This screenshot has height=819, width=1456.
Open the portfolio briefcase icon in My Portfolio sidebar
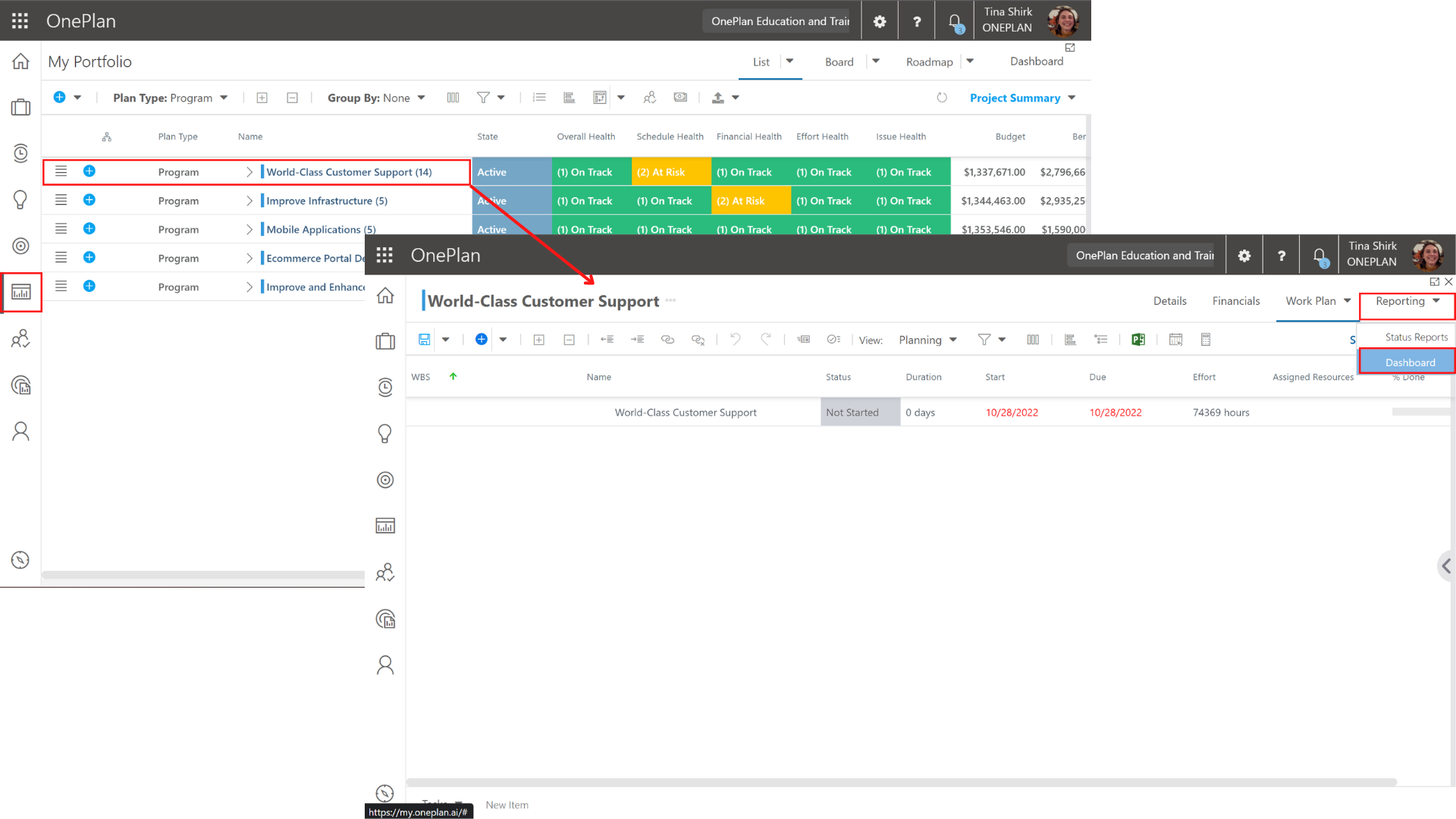pyautogui.click(x=20, y=107)
